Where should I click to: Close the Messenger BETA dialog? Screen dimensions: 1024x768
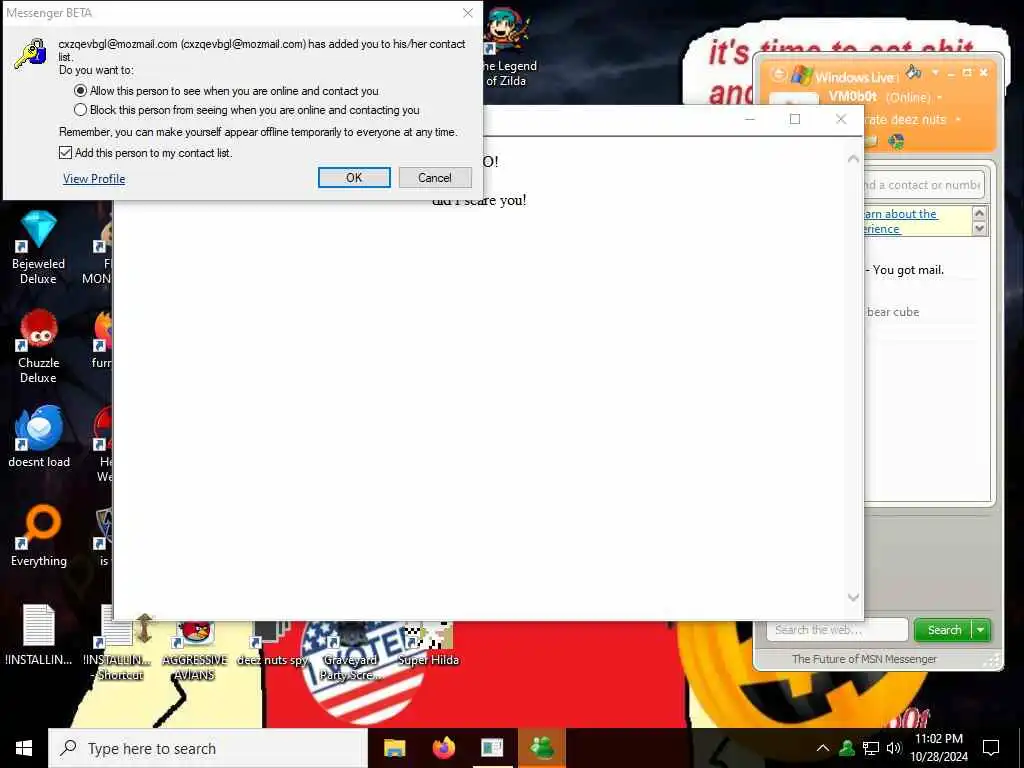pos(468,13)
